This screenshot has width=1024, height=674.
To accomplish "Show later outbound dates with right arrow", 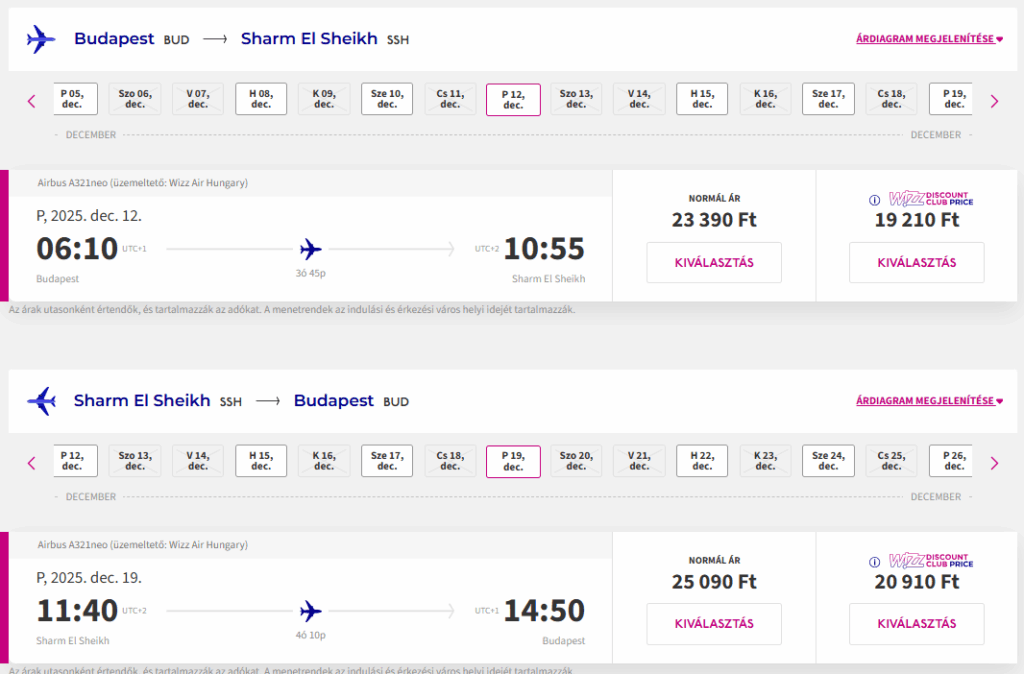I will pos(994,101).
